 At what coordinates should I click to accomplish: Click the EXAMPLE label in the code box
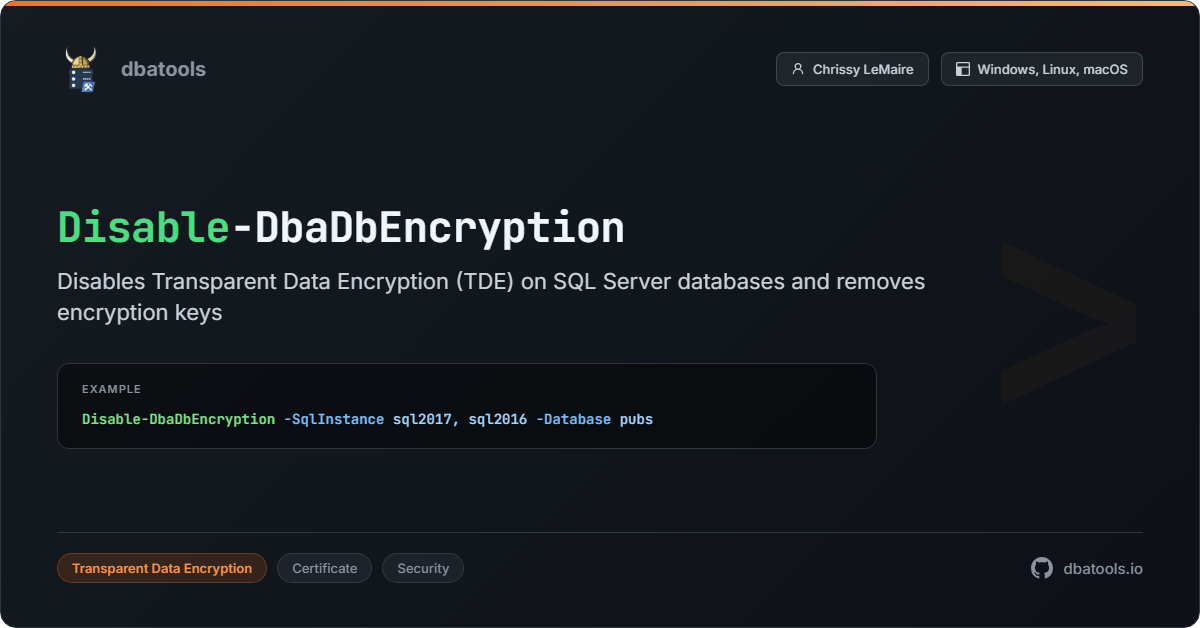pos(111,389)
